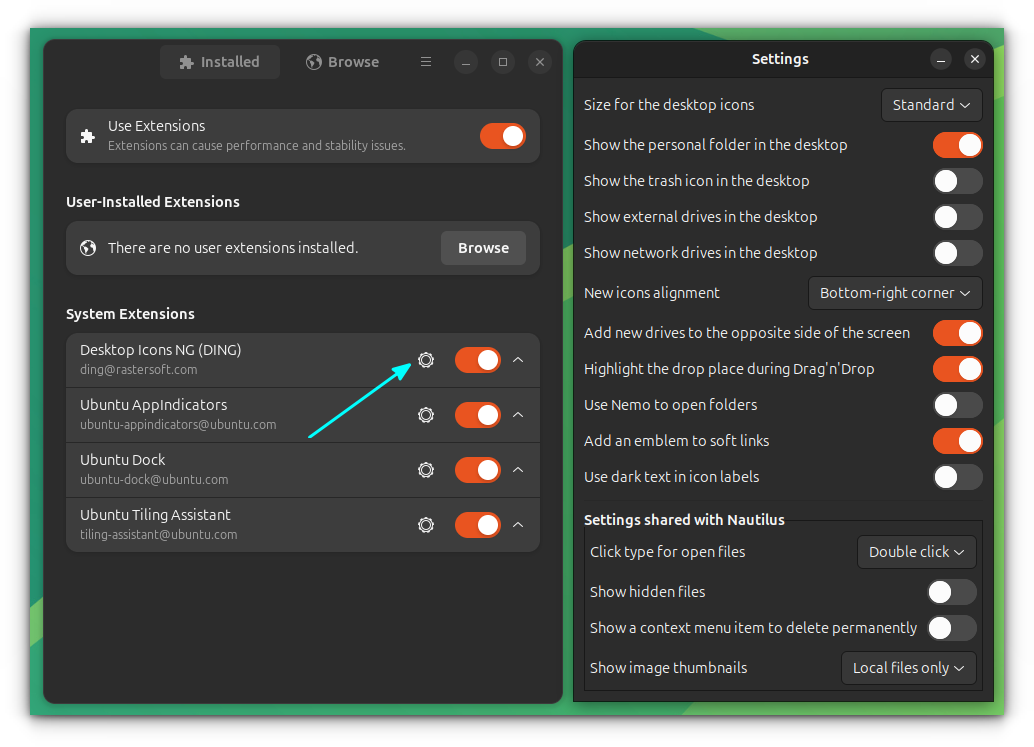Viewport: 1034px width, 747px height.
Task: Switch to the Browse tab
Action: tap(343, 62)
